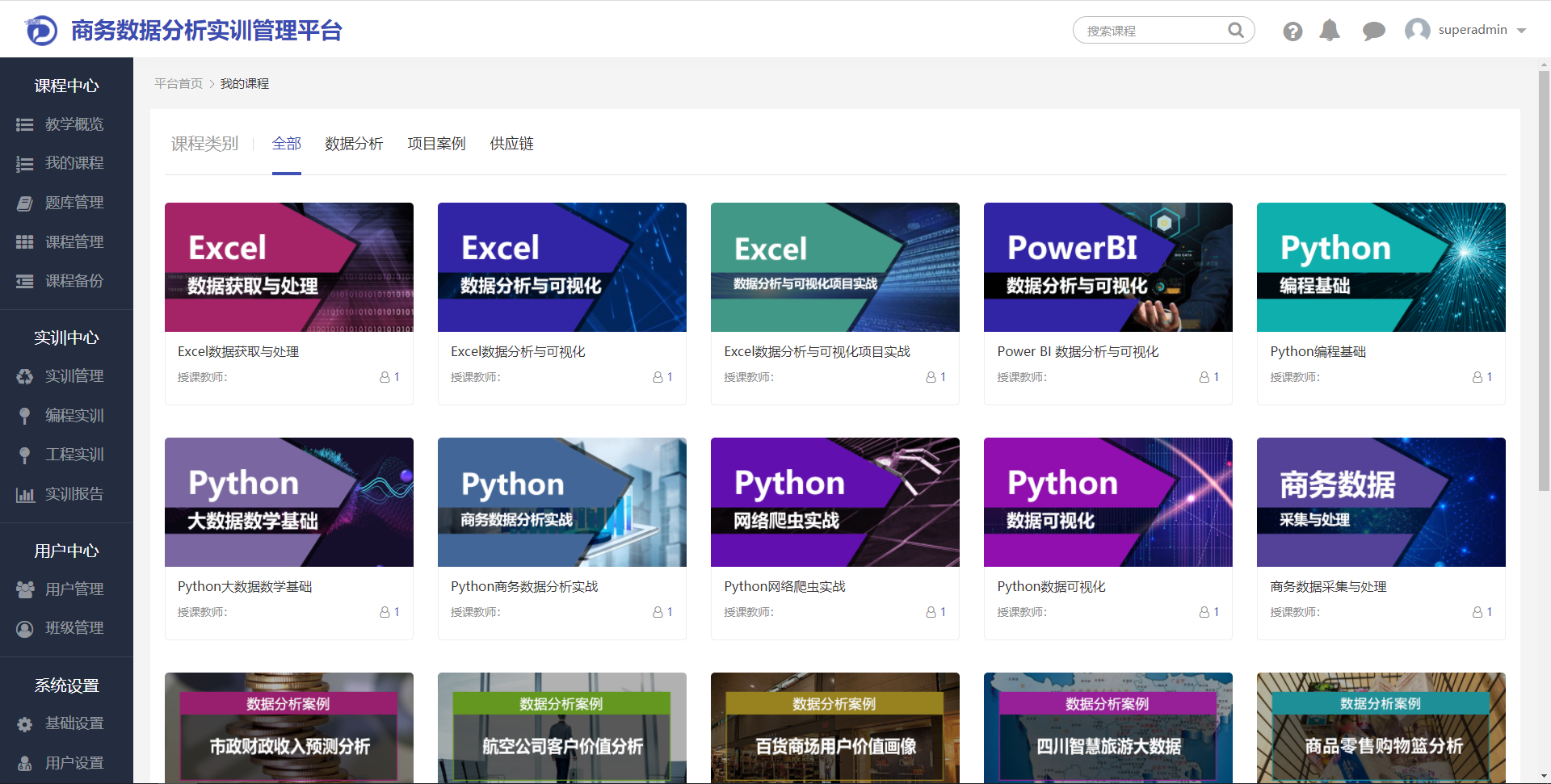Click the 题库管理 book icon
1551x784 pixels.
coord(25,203)
